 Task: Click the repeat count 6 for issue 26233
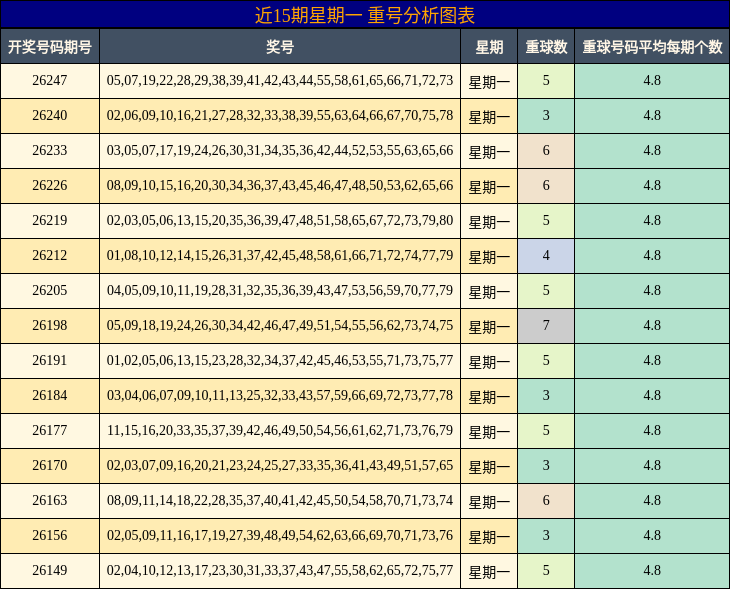546,150
